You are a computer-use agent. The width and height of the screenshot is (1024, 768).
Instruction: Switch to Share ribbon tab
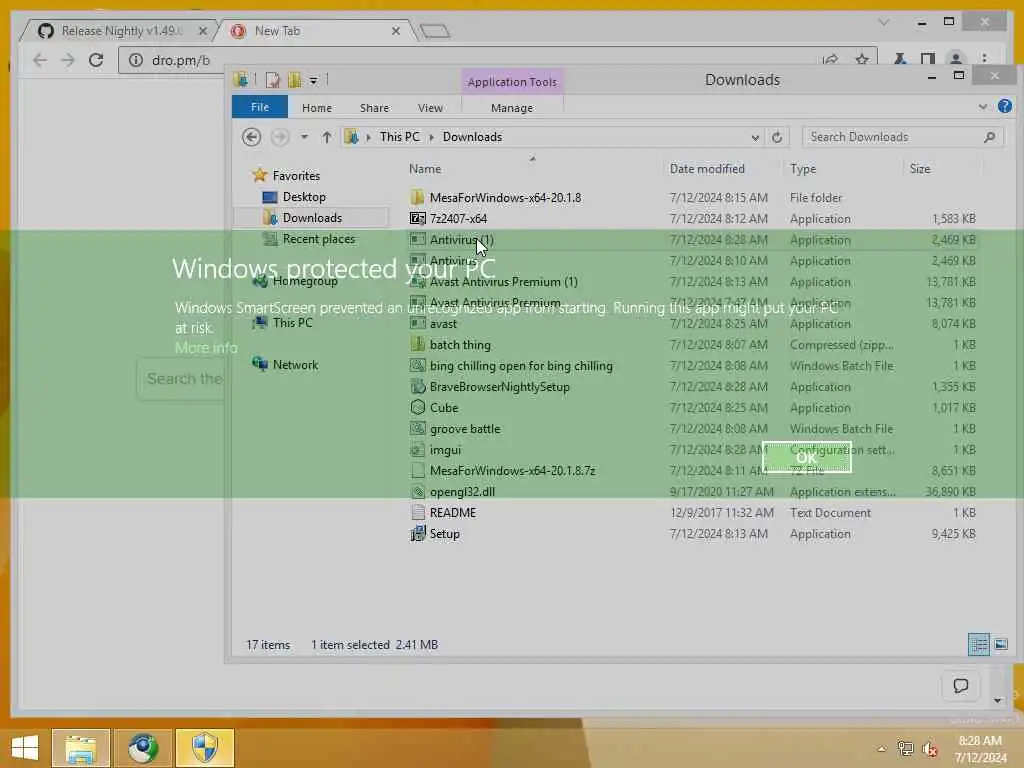point(374,108)
